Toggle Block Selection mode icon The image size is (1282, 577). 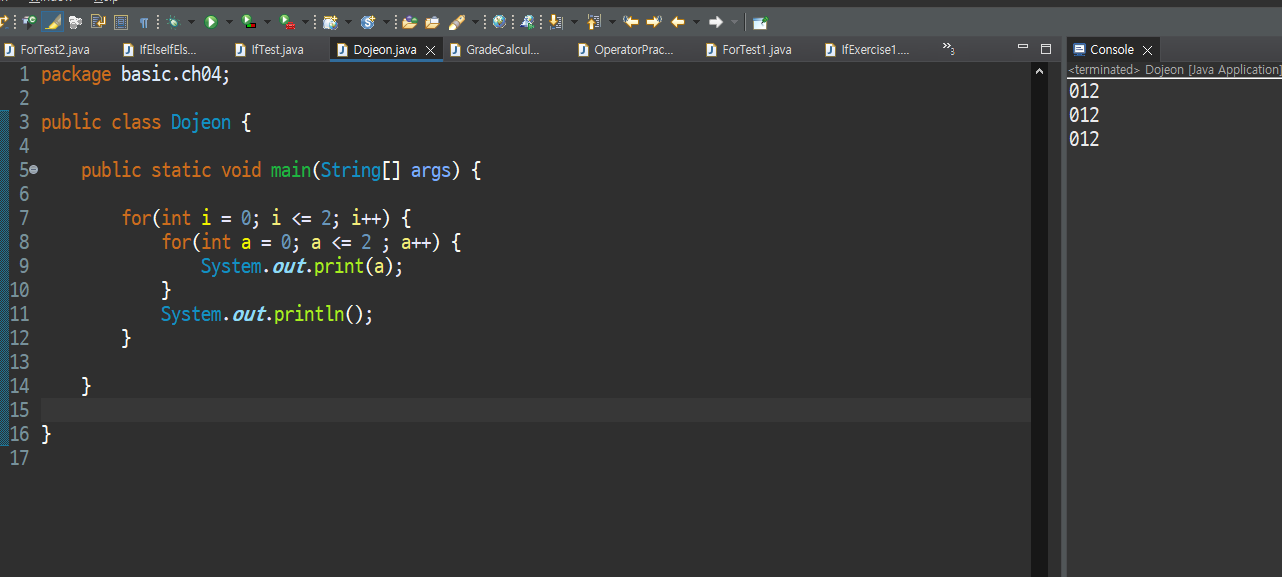point(121,22)
